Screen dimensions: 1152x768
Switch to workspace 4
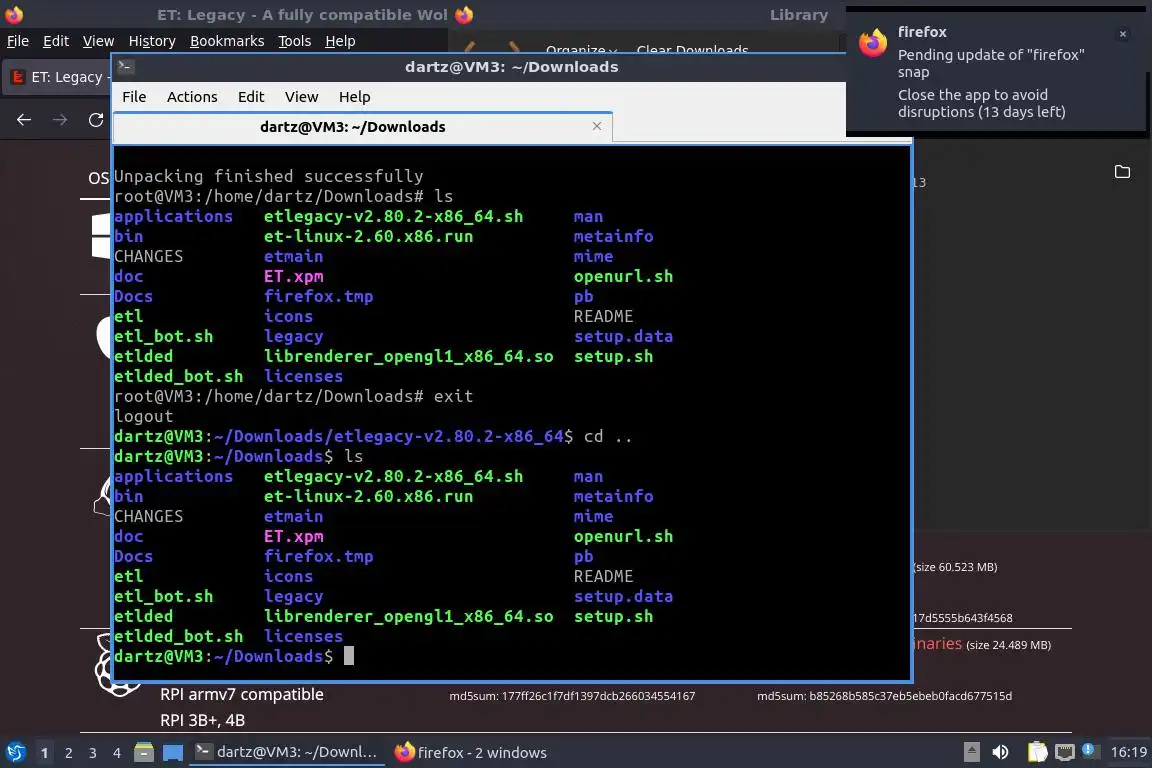click(117, 753)
